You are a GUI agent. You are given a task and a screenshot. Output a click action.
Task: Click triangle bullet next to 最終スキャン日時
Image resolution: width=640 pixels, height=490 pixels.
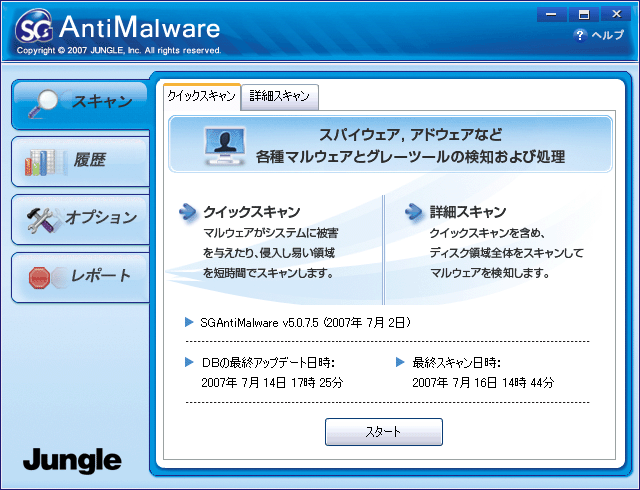[400, 362]
